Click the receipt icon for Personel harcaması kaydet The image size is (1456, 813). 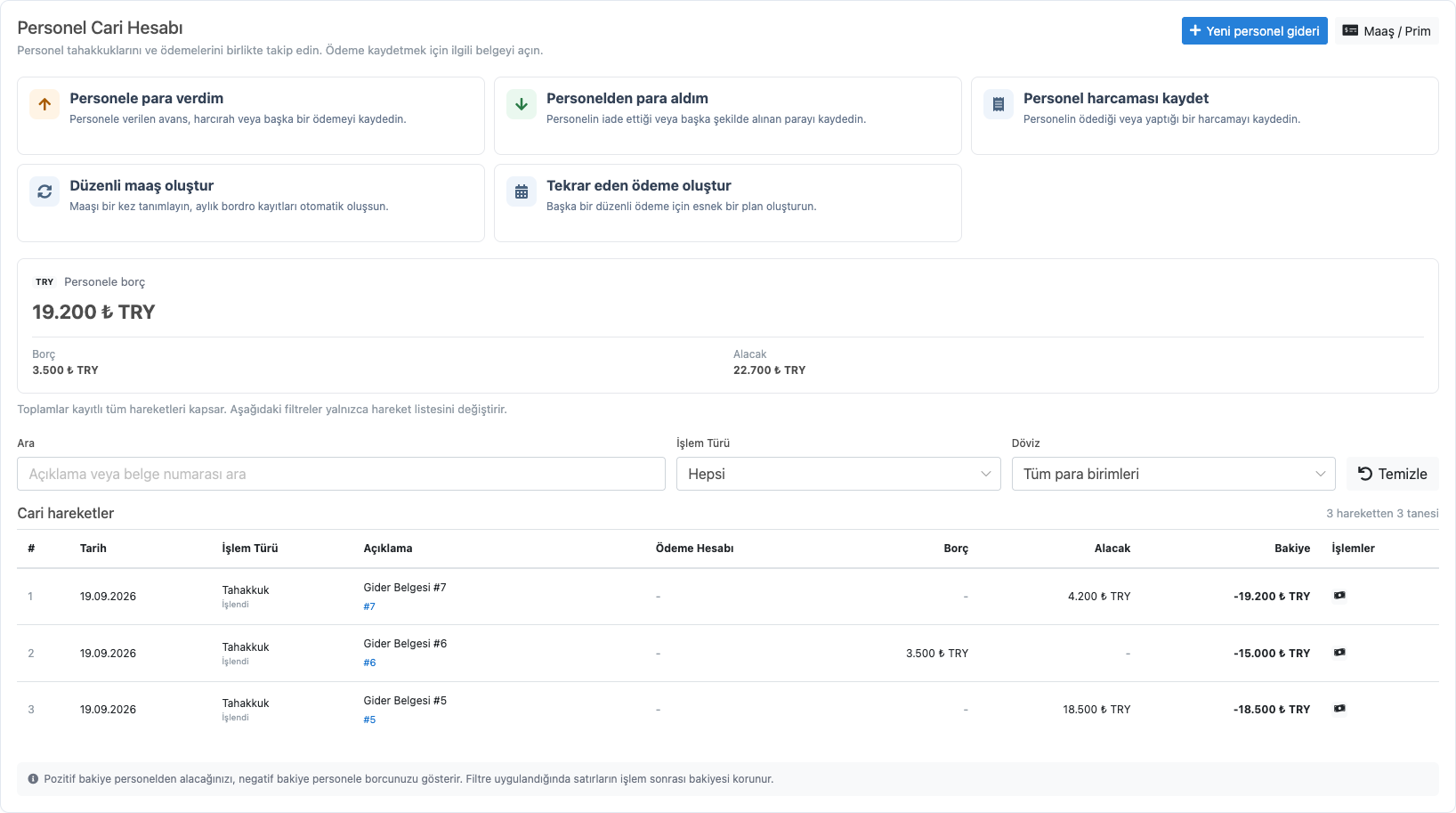[999, 104]
